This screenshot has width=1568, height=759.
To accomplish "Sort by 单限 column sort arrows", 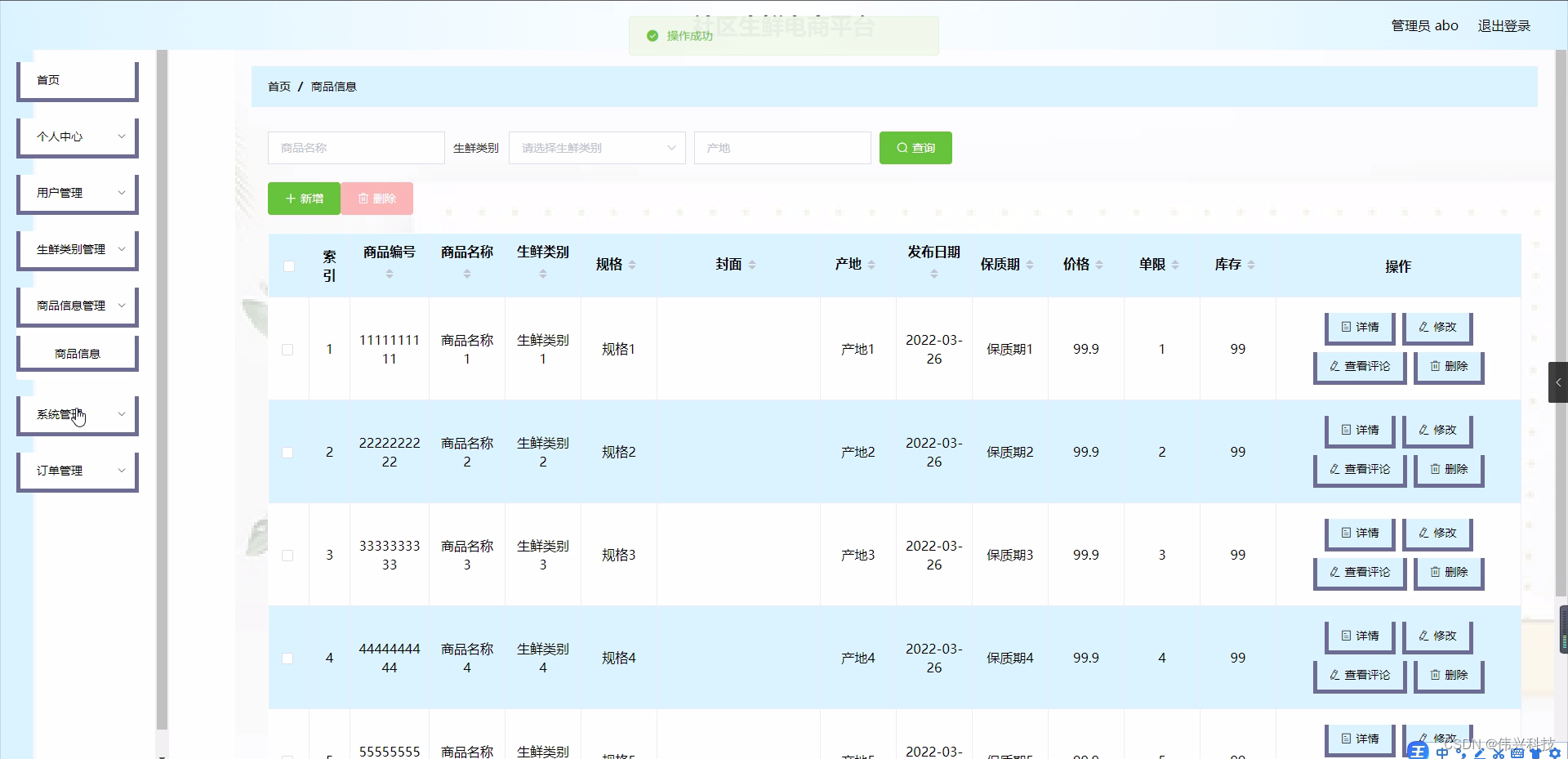I will 1175,265.
